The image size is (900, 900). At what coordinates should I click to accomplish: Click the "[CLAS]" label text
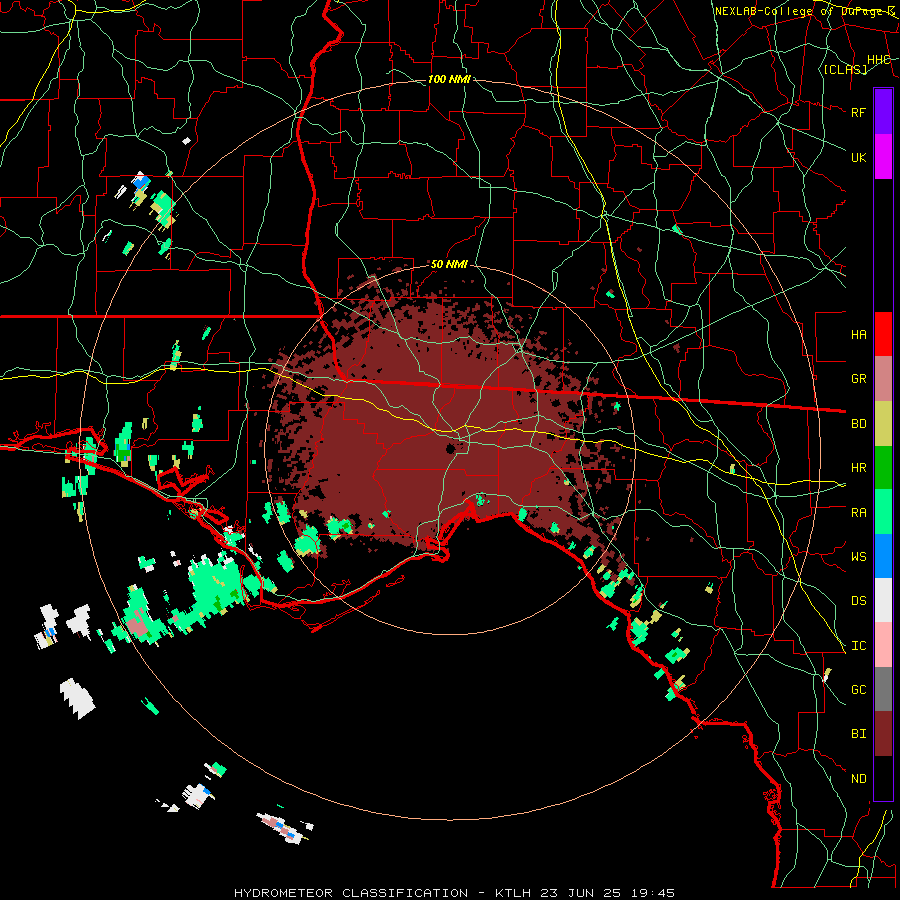pos(845,69)
